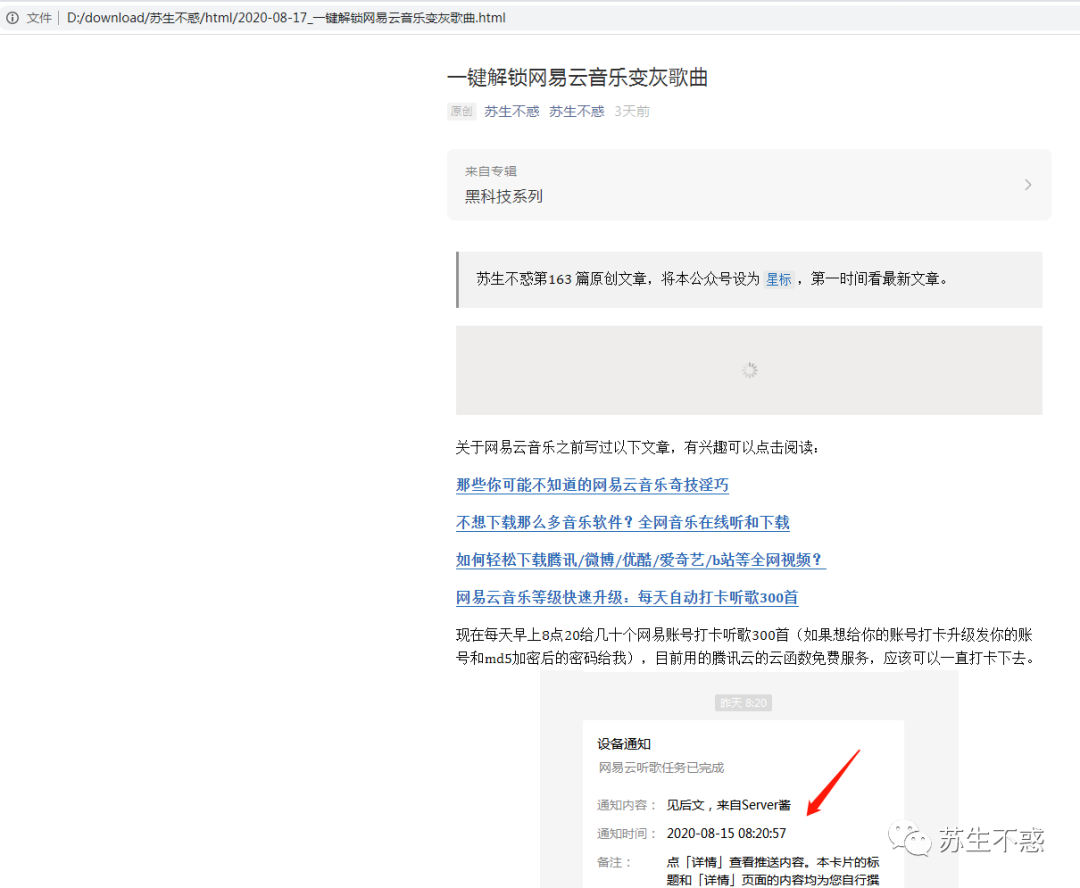Click the sentence 关于网易云音乐之前写过以下文章
Screen dimensions: 1080x888
coord(562,448)
